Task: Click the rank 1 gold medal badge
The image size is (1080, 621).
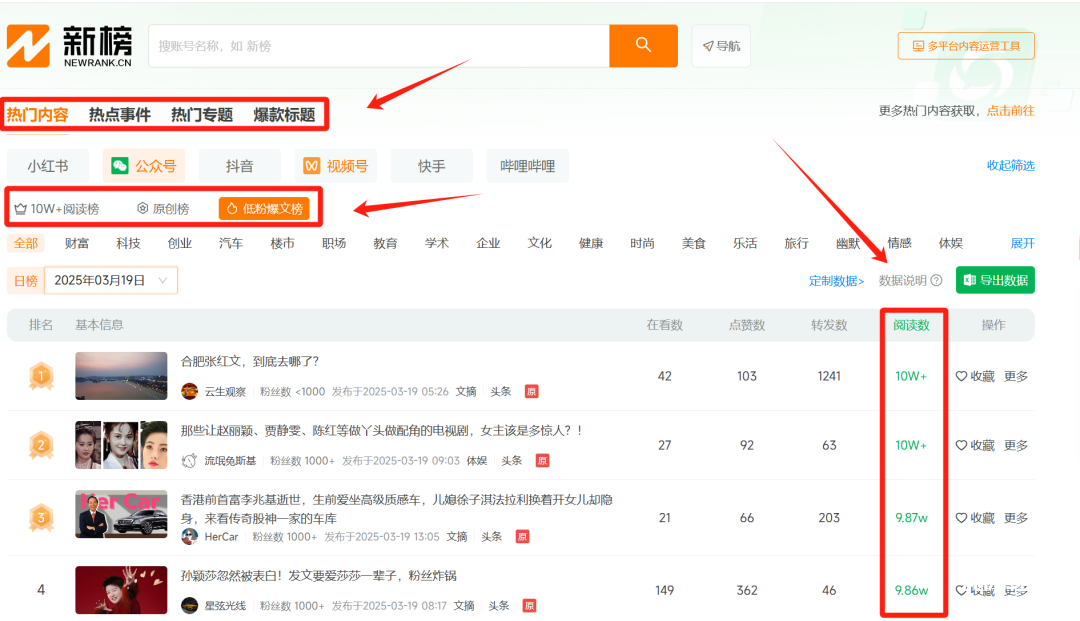Action: pyautogui.click(x=41, y=376)
